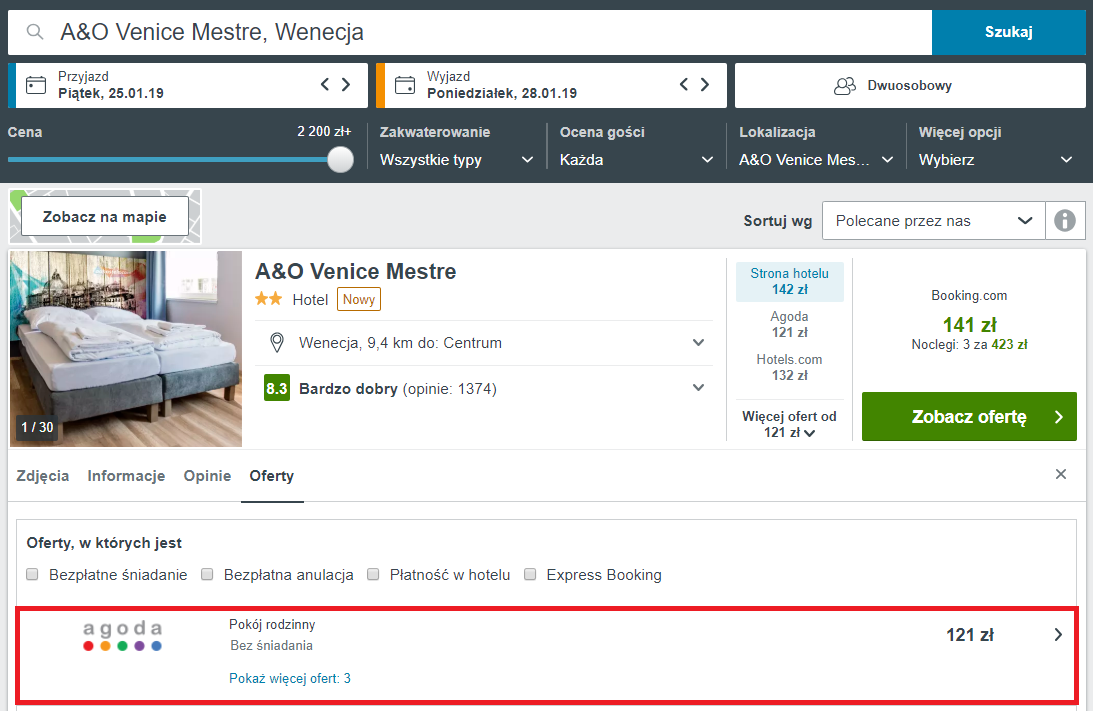
Task: Open the Sortuj wg dropdown
Action: [x=932, y=221]
